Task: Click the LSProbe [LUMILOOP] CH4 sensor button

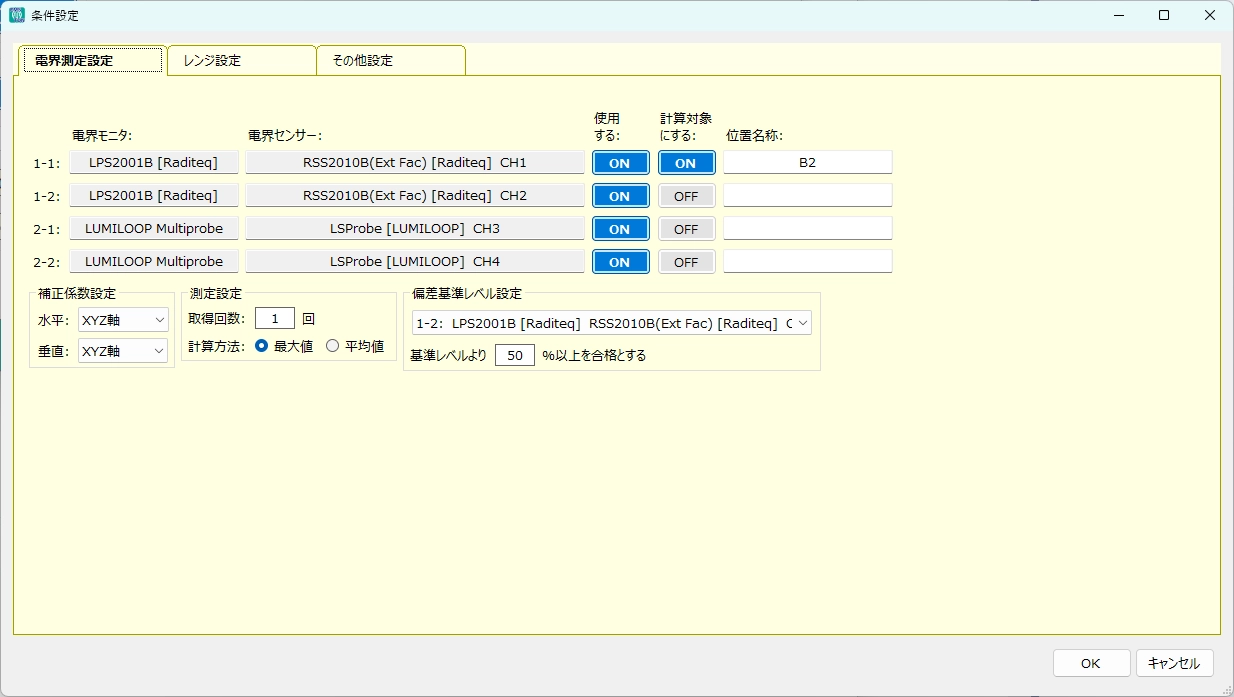Action: [414, 262]
